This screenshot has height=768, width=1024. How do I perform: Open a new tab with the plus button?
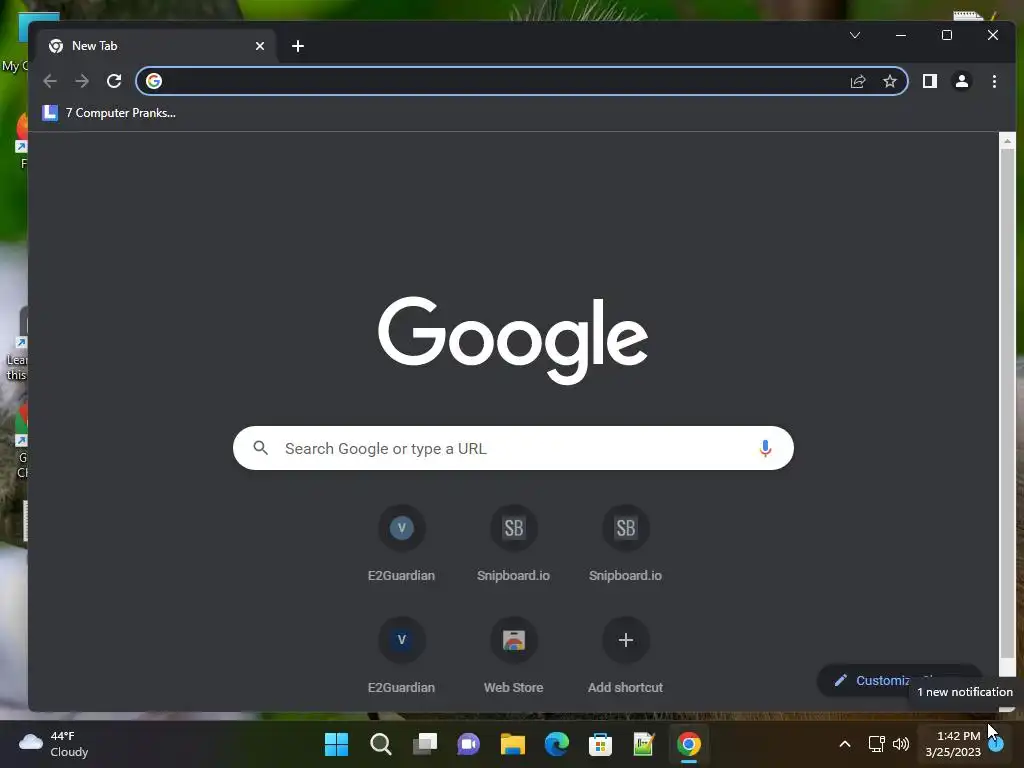point(298,46)
